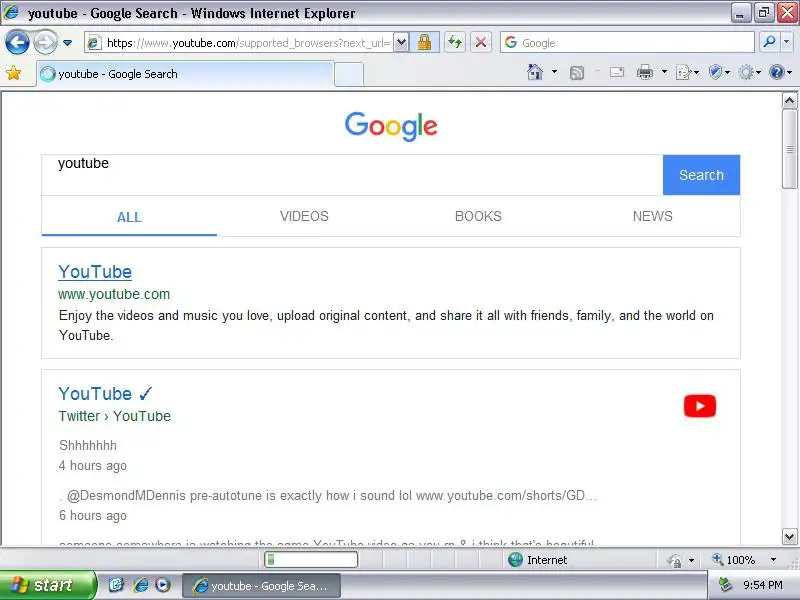Go back with the Back arrow button
Viewport: 800px width, 600px height.
pos(17,42)
